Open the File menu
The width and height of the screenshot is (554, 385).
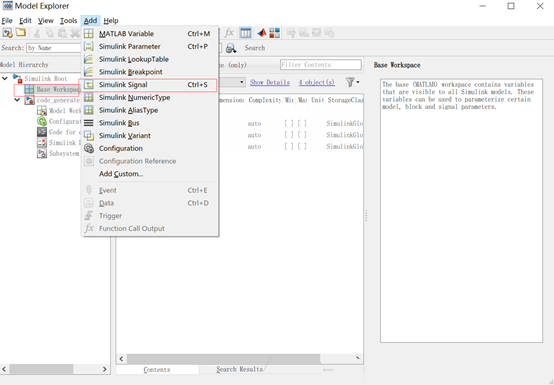click(x=7, y=20)
